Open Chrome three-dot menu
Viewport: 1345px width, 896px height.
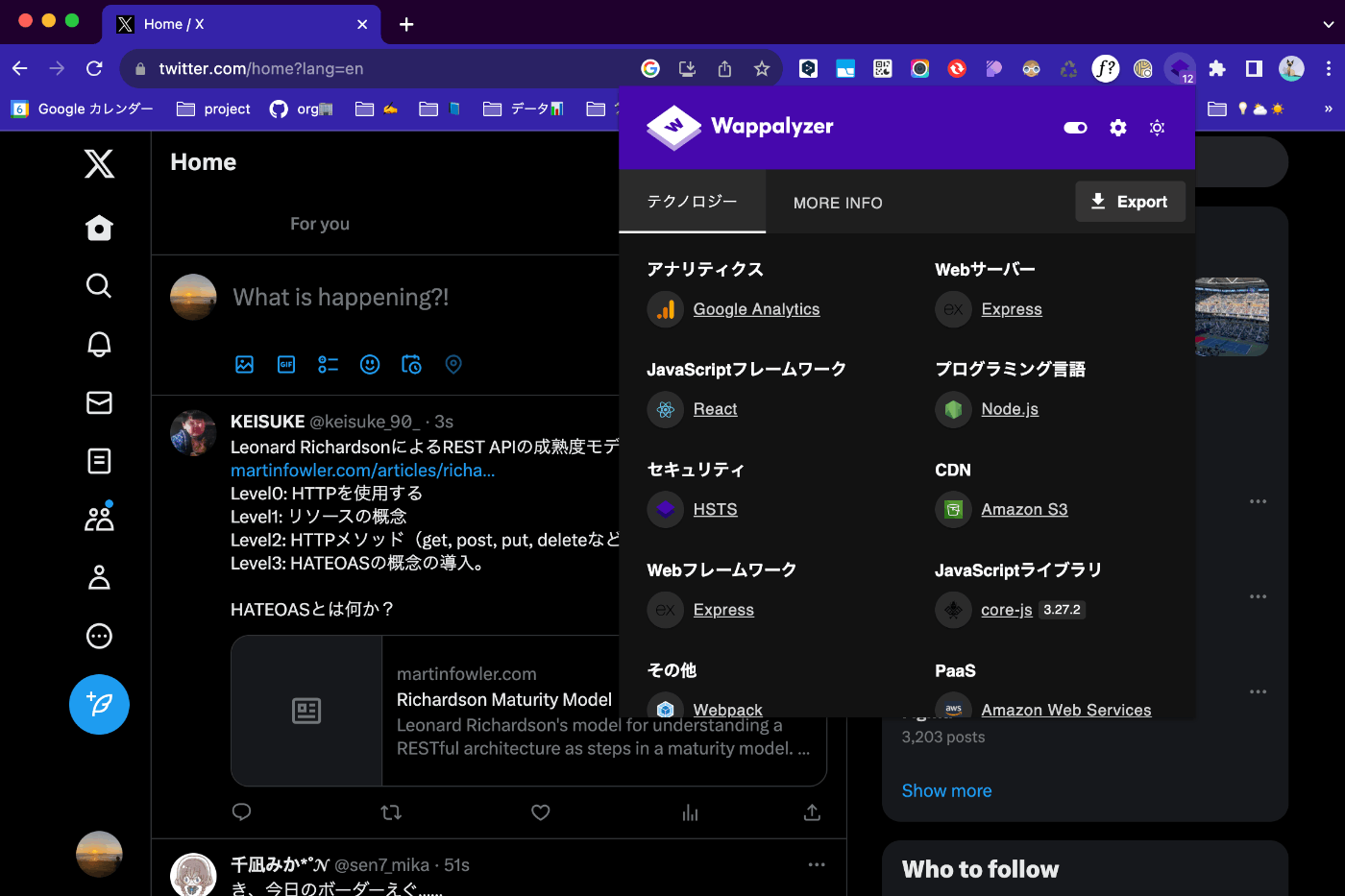click(1329, 68)
